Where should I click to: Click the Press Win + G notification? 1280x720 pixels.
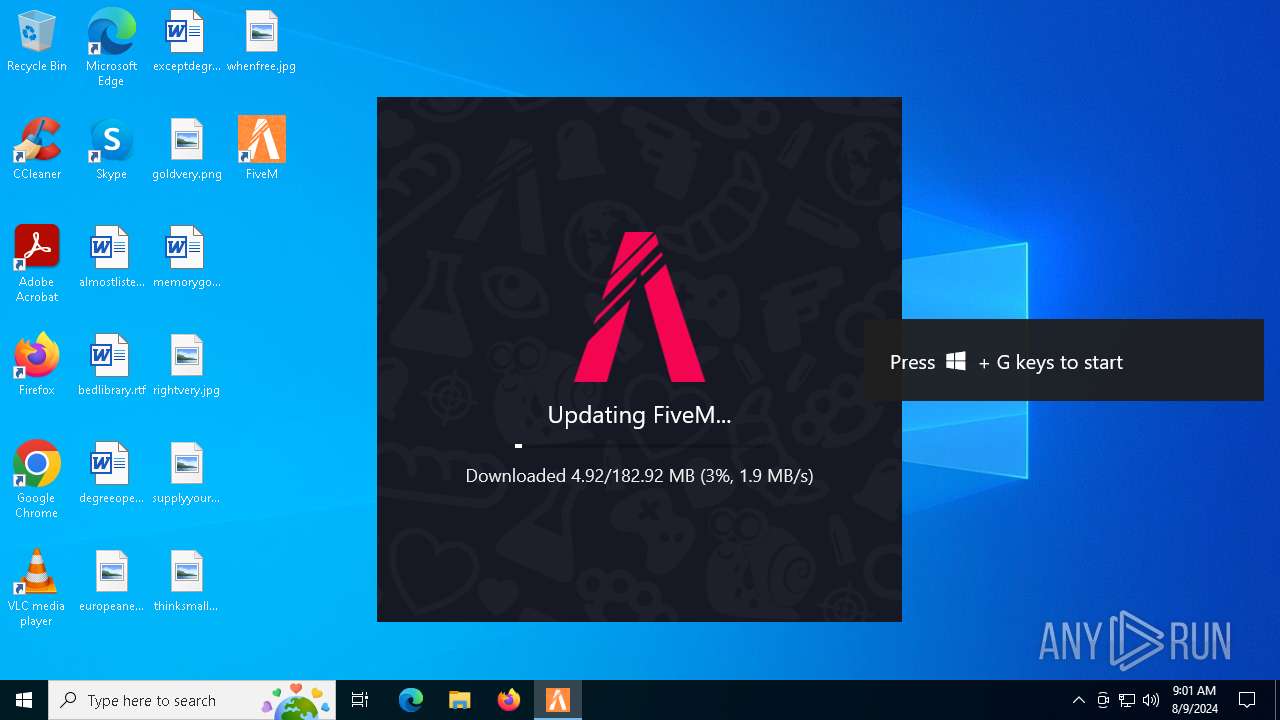click(x=1064, y=361)
